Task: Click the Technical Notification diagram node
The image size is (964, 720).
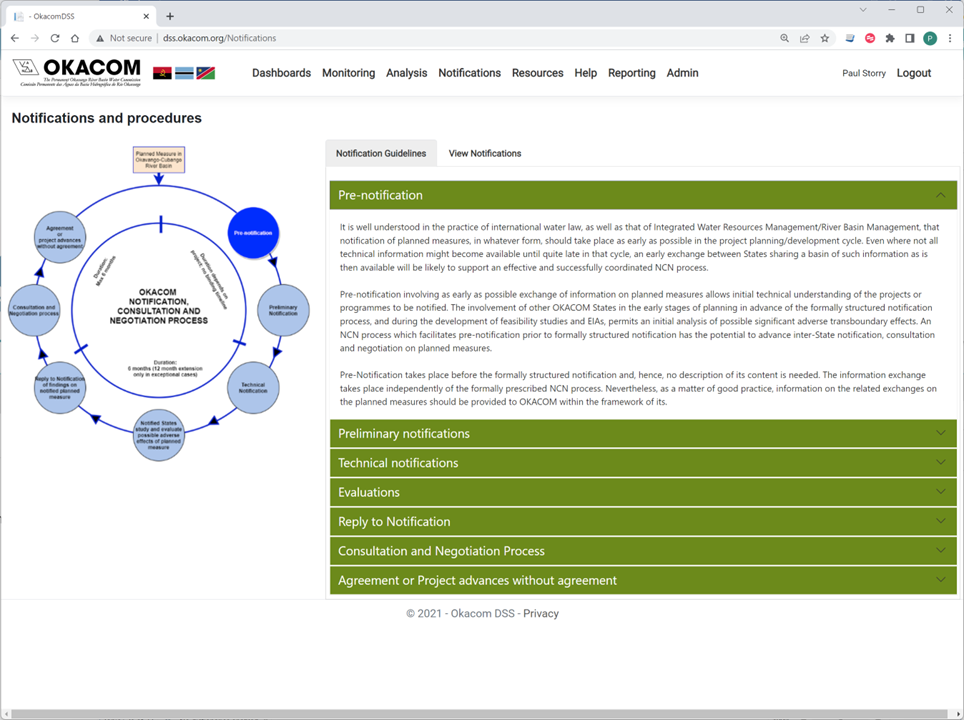Action: pyautogui.click(x=253, y=388)
